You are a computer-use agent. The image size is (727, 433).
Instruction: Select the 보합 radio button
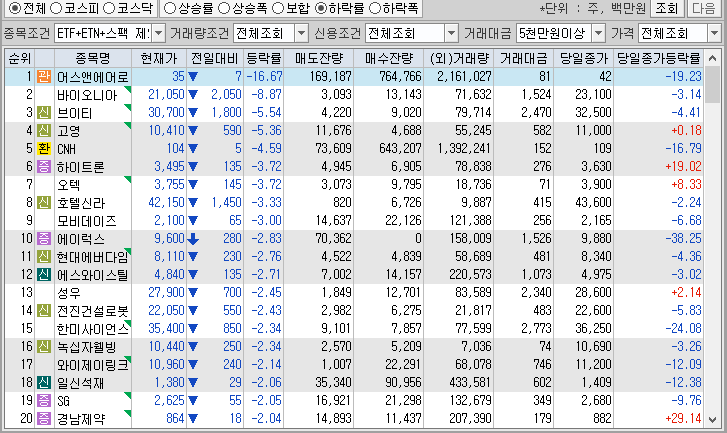[x=278, y=8]
